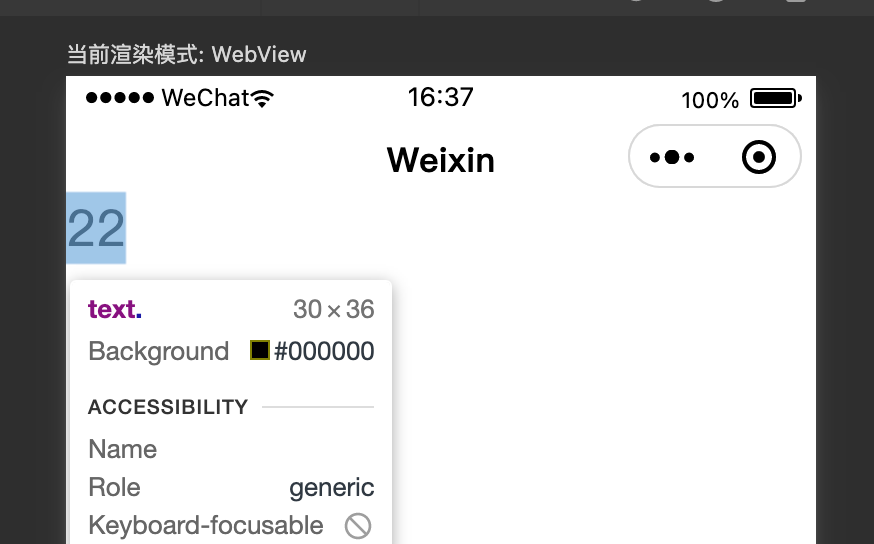The height and width of the screenshot is (544, 874).
Task: Click the #000000 hex color value
Action: [x=324, y=351]
